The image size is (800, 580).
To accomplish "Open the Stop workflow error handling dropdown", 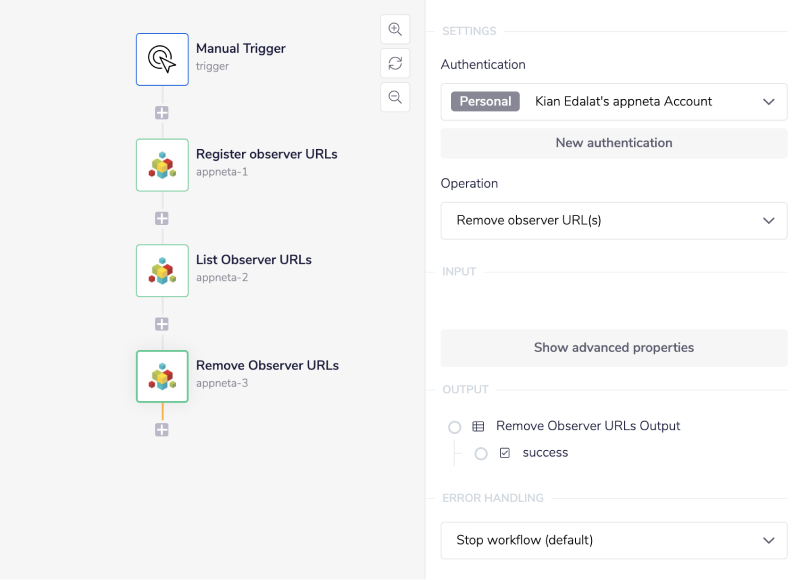I will pyautogui.click(x=613, y=539).
